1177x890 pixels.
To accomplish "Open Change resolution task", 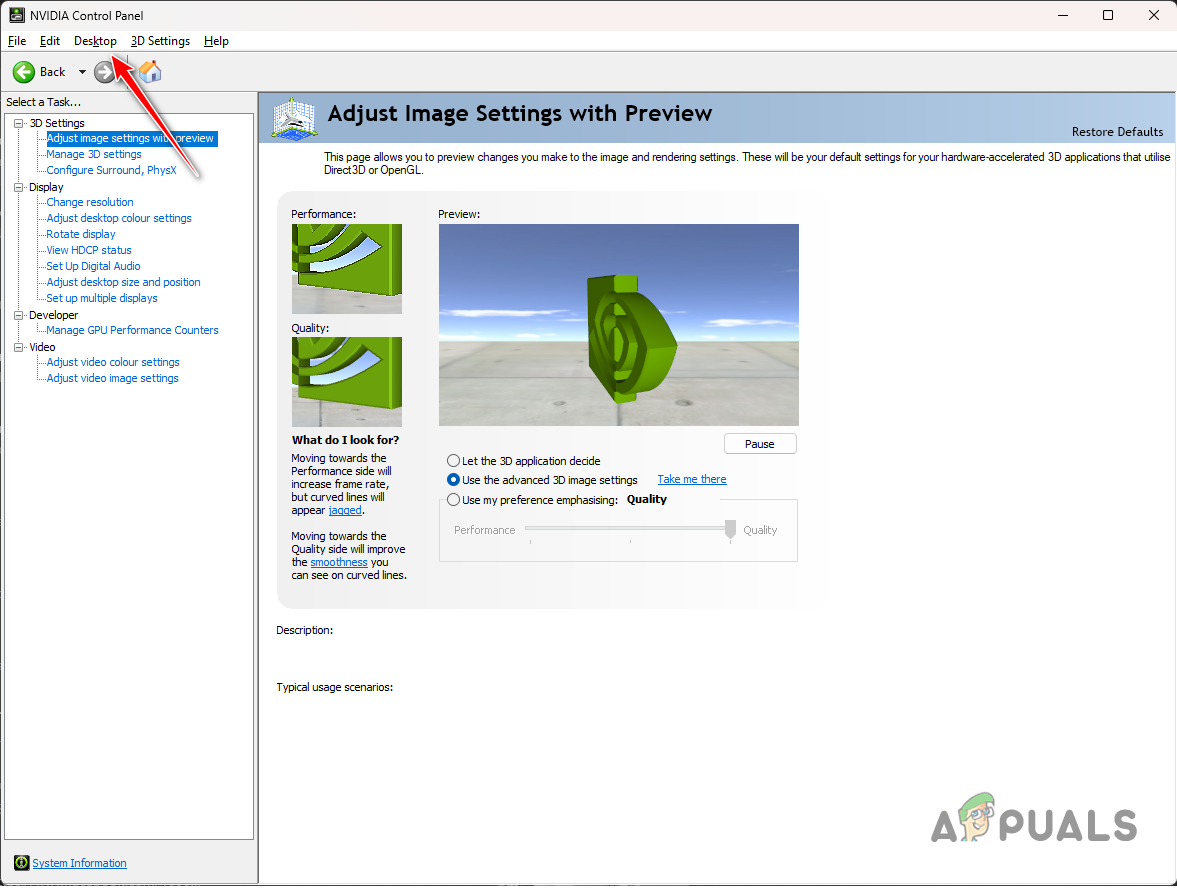I will tap(89, 203).
